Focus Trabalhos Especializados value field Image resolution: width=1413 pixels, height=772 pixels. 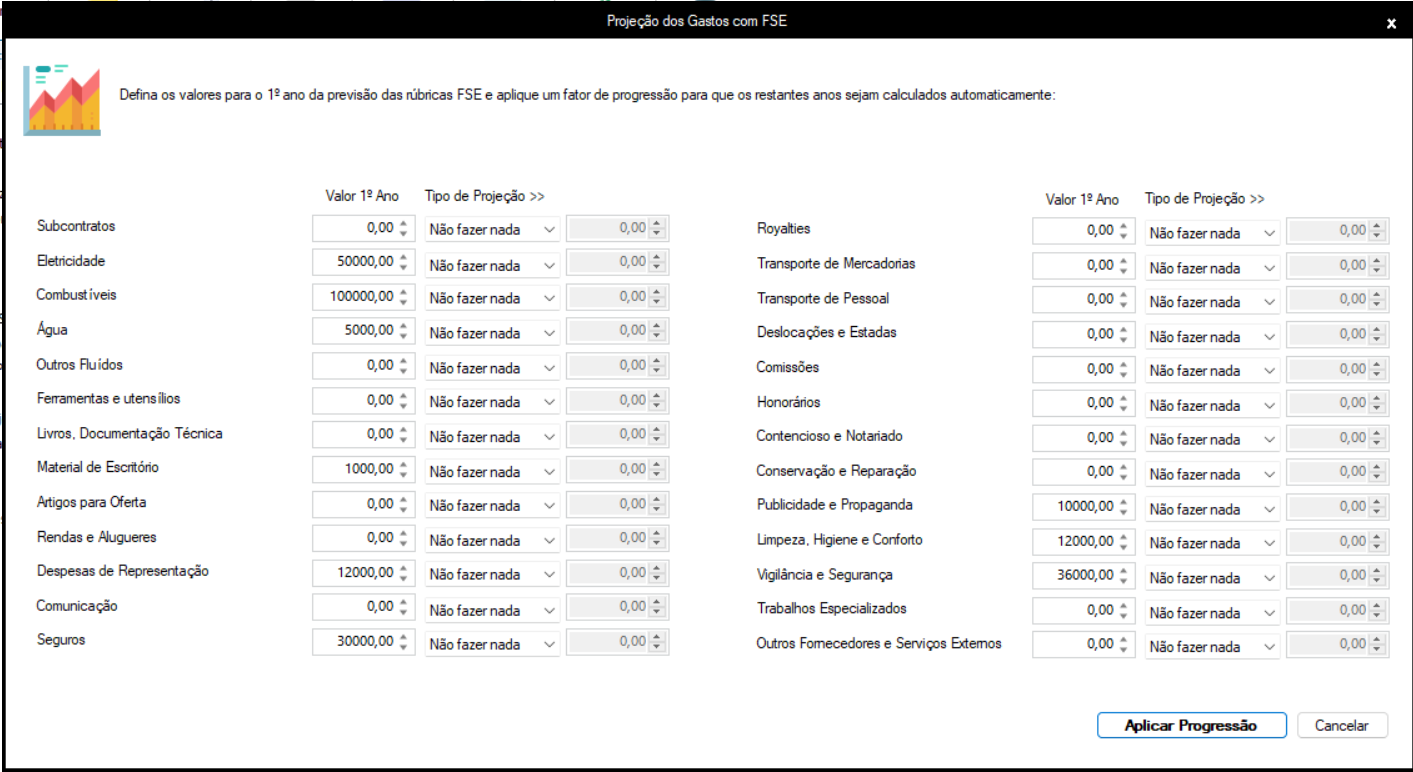(x=1083, y=610)
